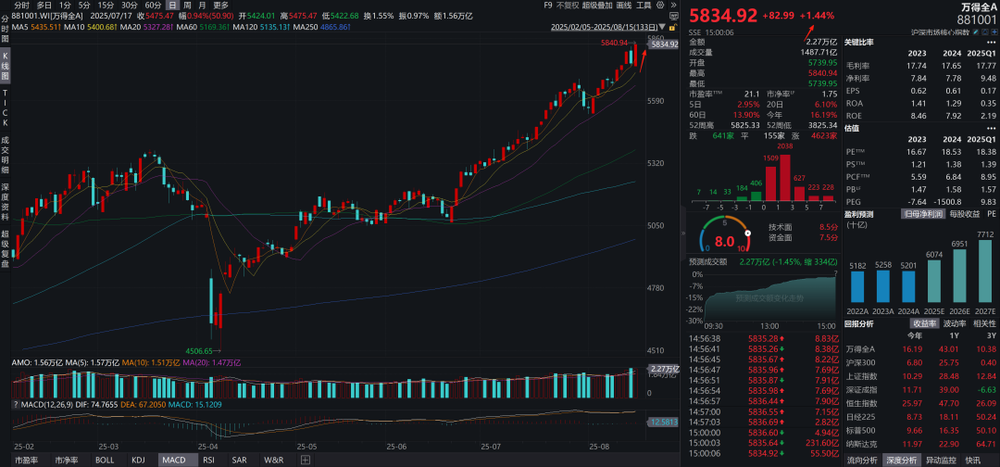Click the 8.0 score gauge dial
The image size is (1000, 467).
point(726,241)
